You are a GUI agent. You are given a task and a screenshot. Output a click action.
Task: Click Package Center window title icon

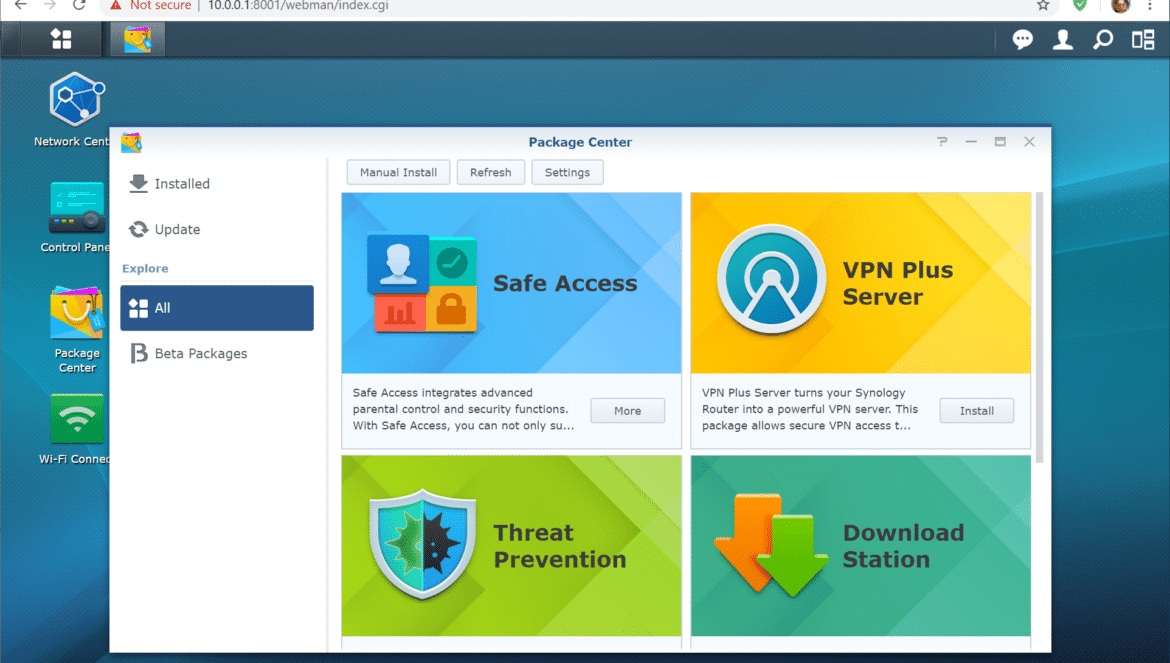[131, 142]
